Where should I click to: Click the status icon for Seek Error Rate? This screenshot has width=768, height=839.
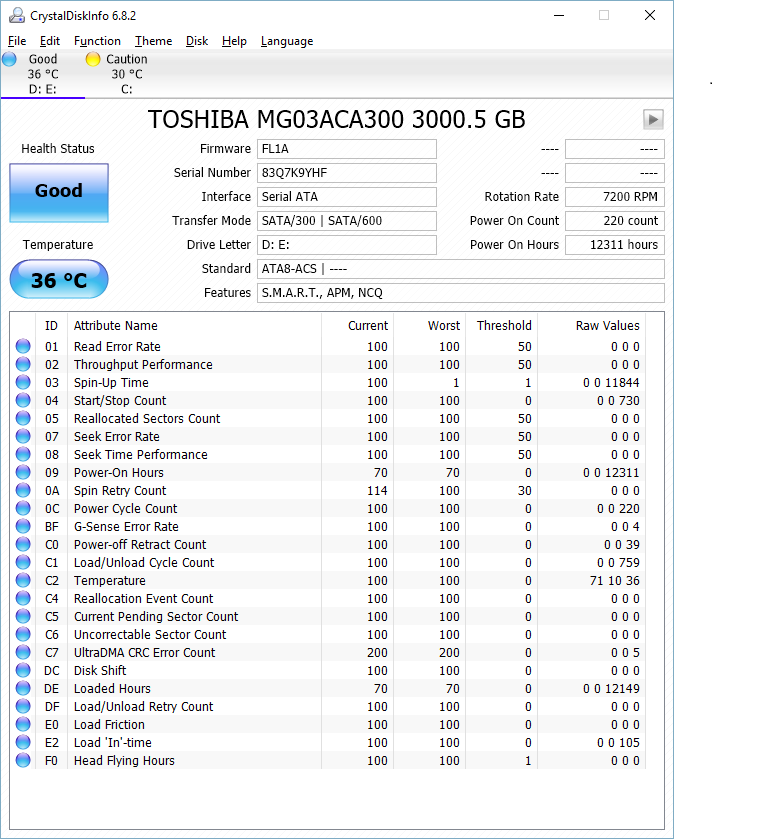tap(23, 436)
